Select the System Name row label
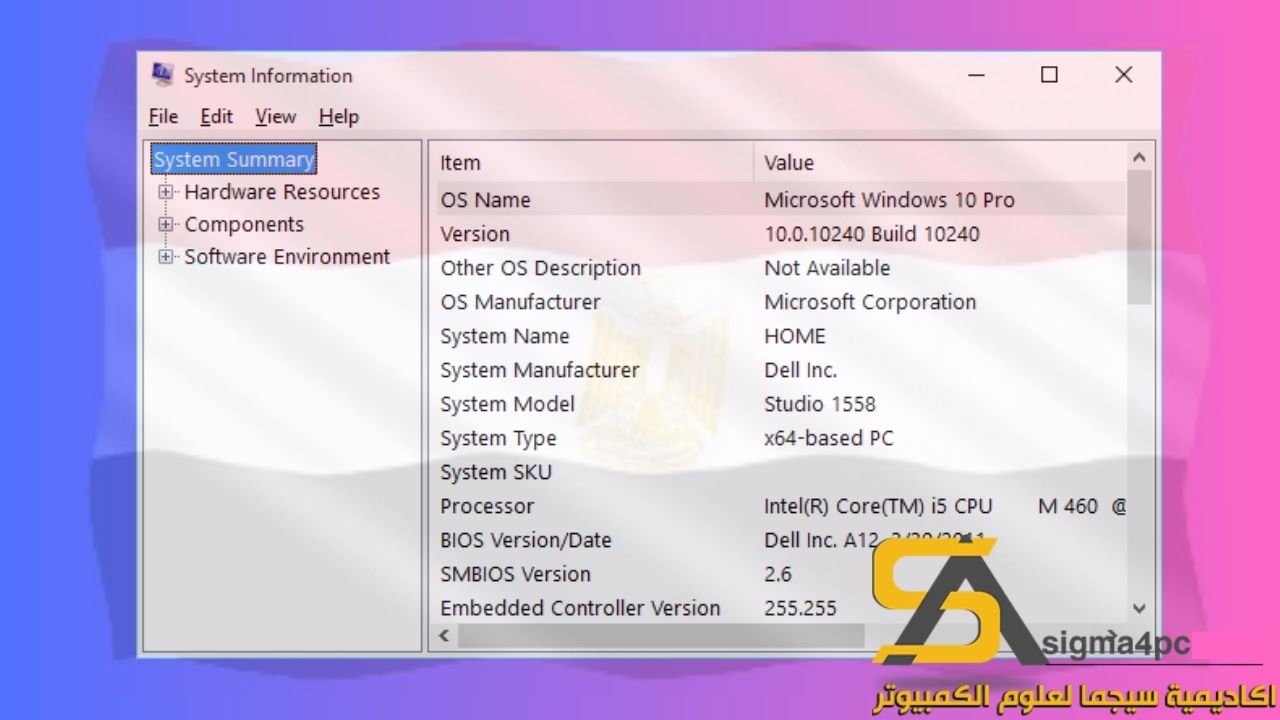The image size is (1280, 720). pyautogui.click(x=504, y=336)
